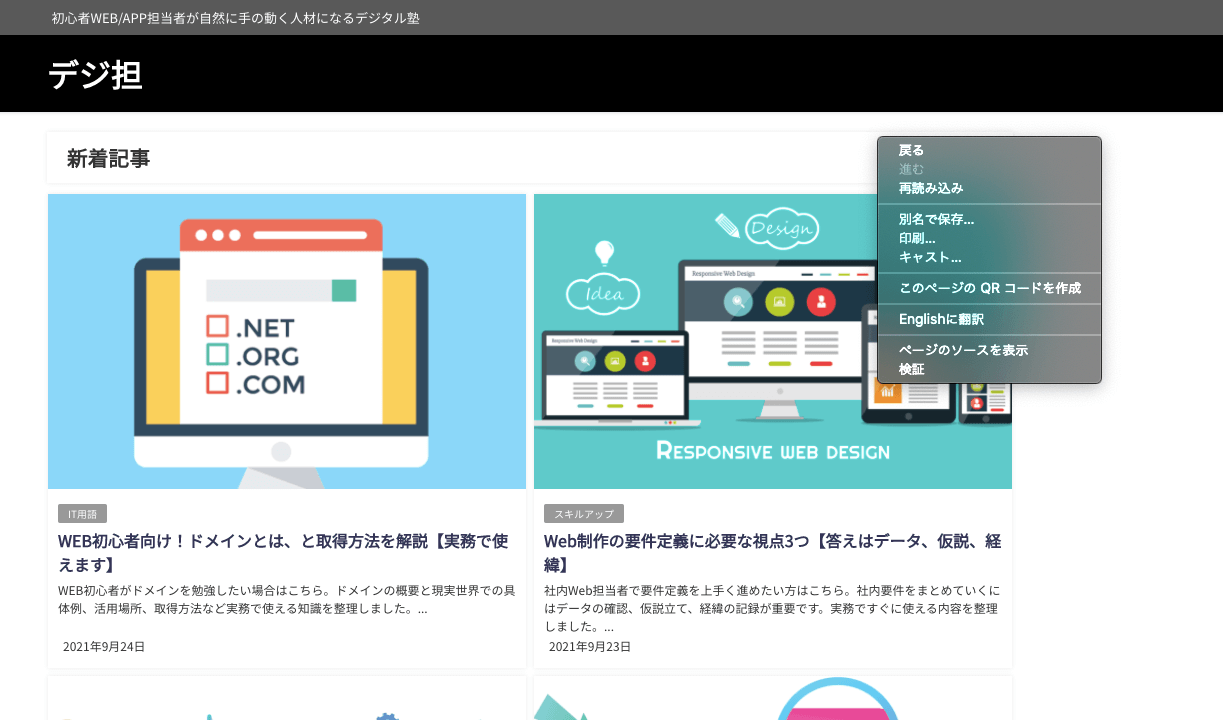Open the domain article thumbnail with .NET .ORG .COM
The height and width of the screenshot is (720, 1223).
tap(287, 341)
